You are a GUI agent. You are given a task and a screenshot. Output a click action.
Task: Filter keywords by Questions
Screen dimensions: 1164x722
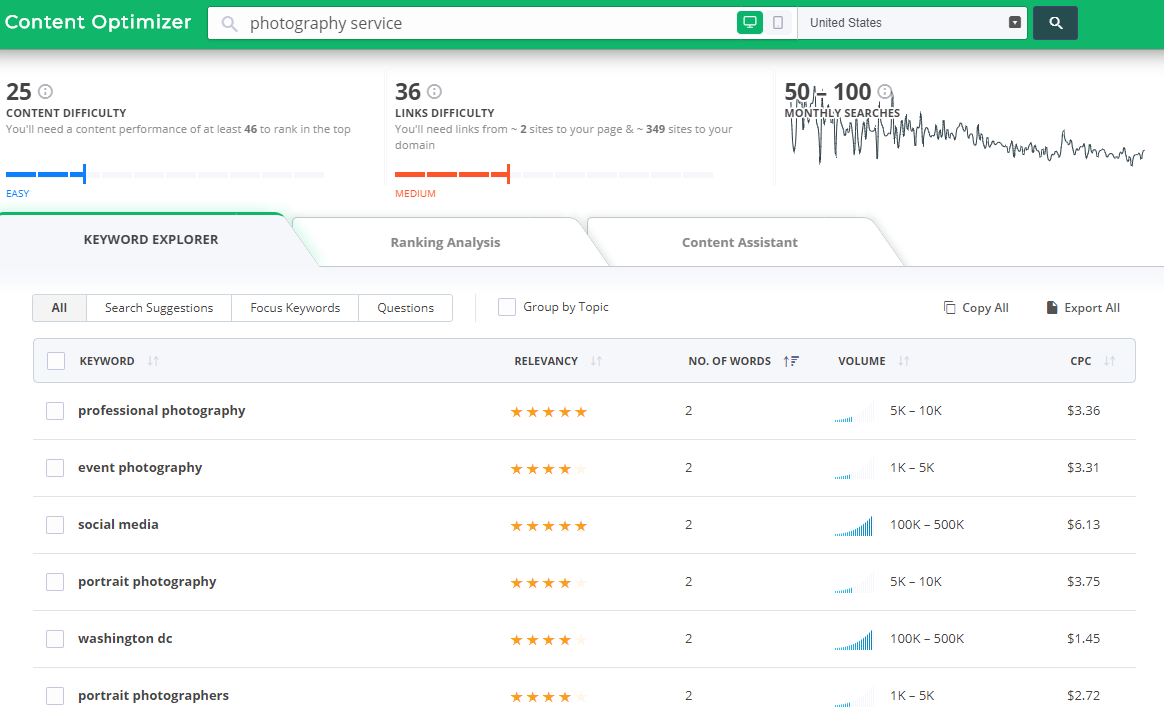[x=405, y=308]
